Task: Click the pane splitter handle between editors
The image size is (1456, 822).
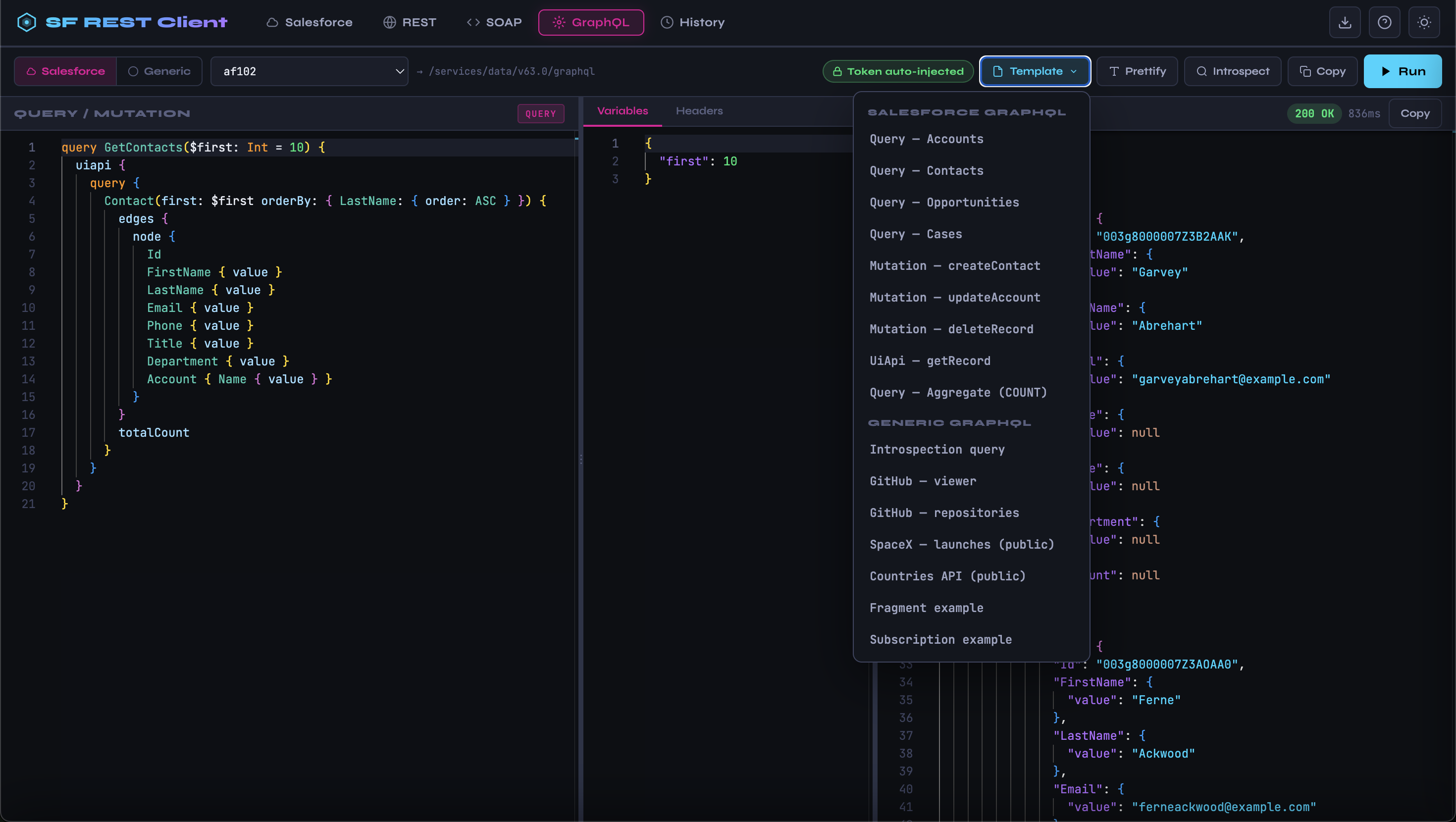Action: pos(580,459)
